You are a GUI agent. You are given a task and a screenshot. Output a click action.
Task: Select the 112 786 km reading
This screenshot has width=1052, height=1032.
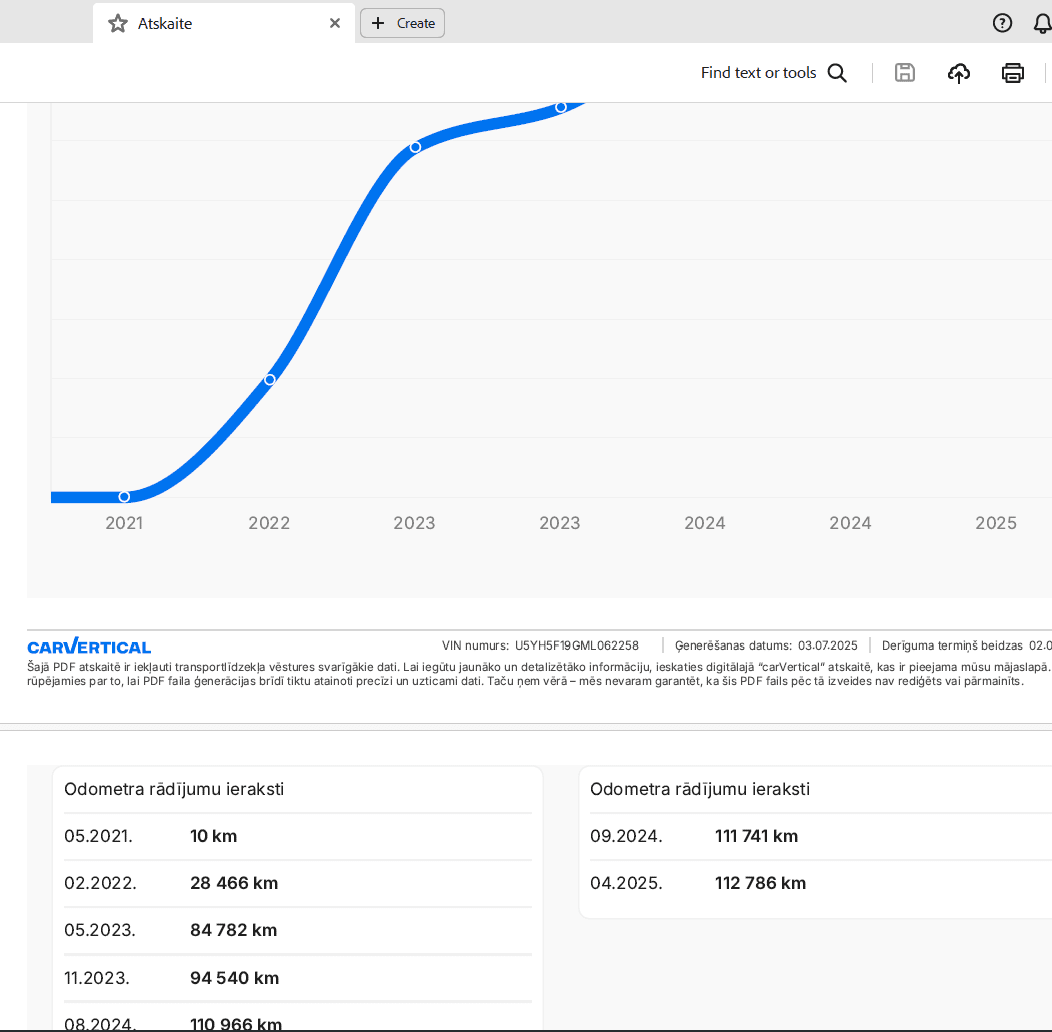coord(760,883)
